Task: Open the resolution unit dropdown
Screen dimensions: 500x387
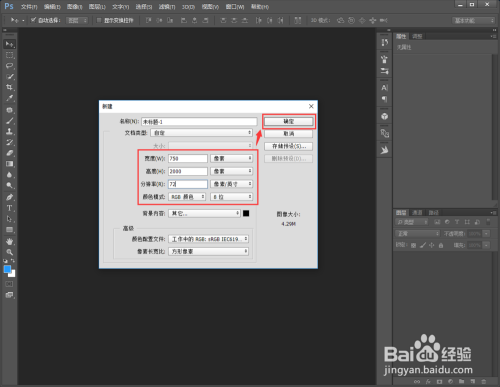Action: coord(231,184)
